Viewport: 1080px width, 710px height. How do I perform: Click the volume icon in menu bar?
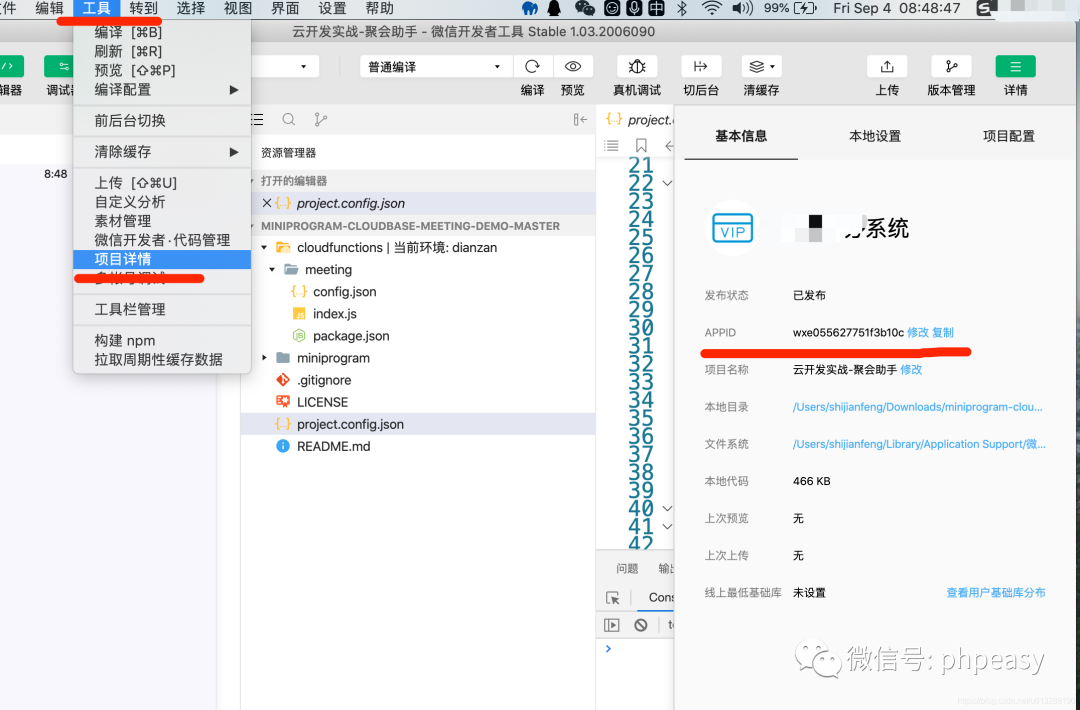coord(742,8)
